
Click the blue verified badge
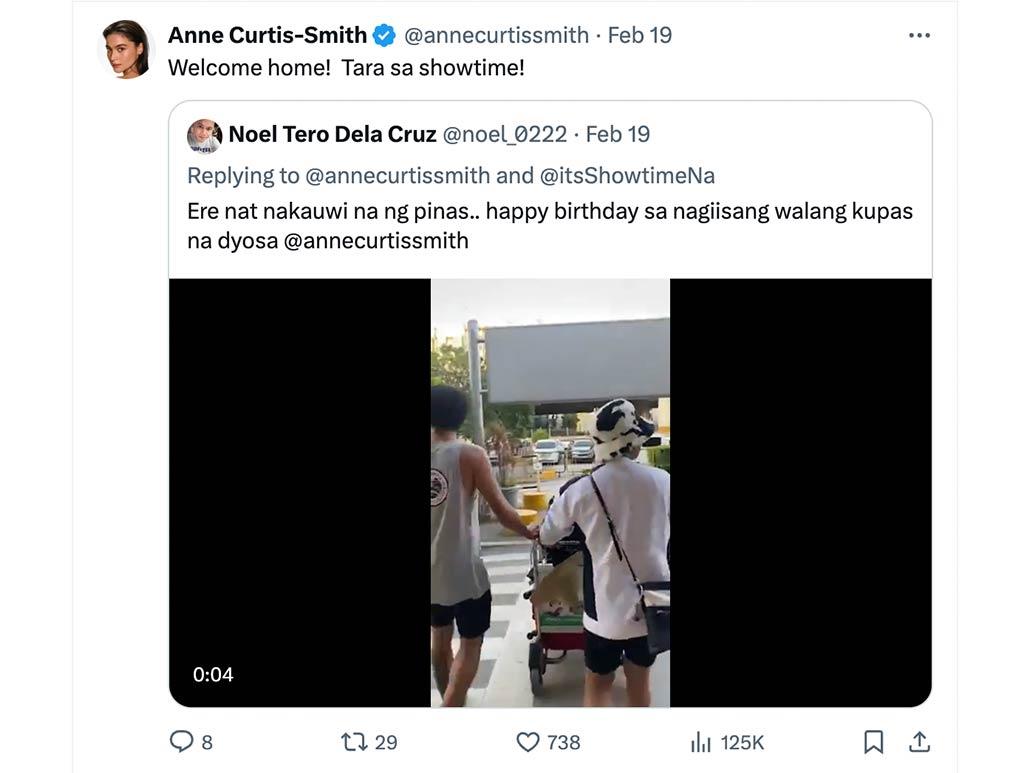click(x=384, y=36)
